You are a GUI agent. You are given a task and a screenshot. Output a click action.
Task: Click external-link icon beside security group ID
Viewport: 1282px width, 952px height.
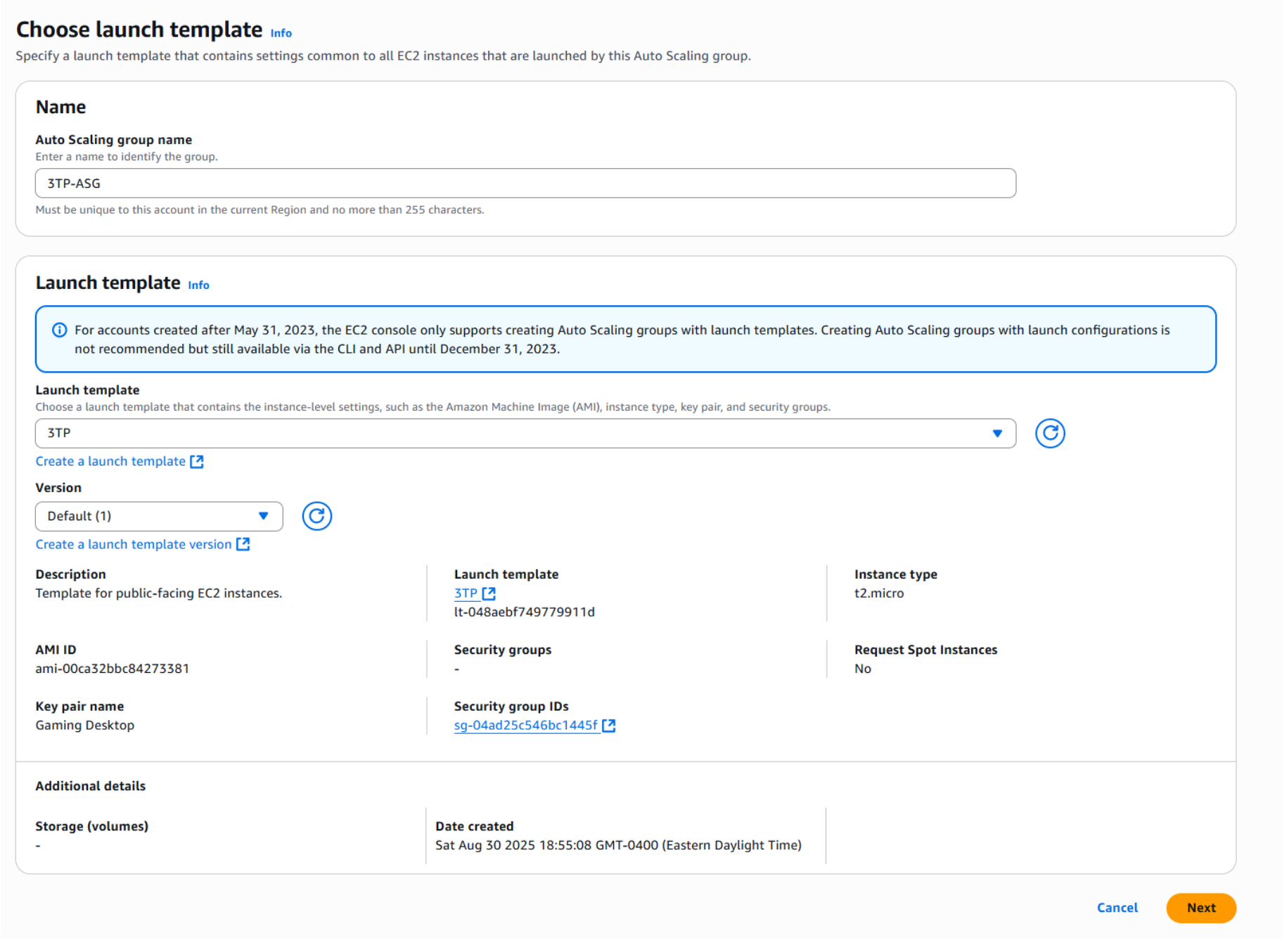(x=609, y=726)
